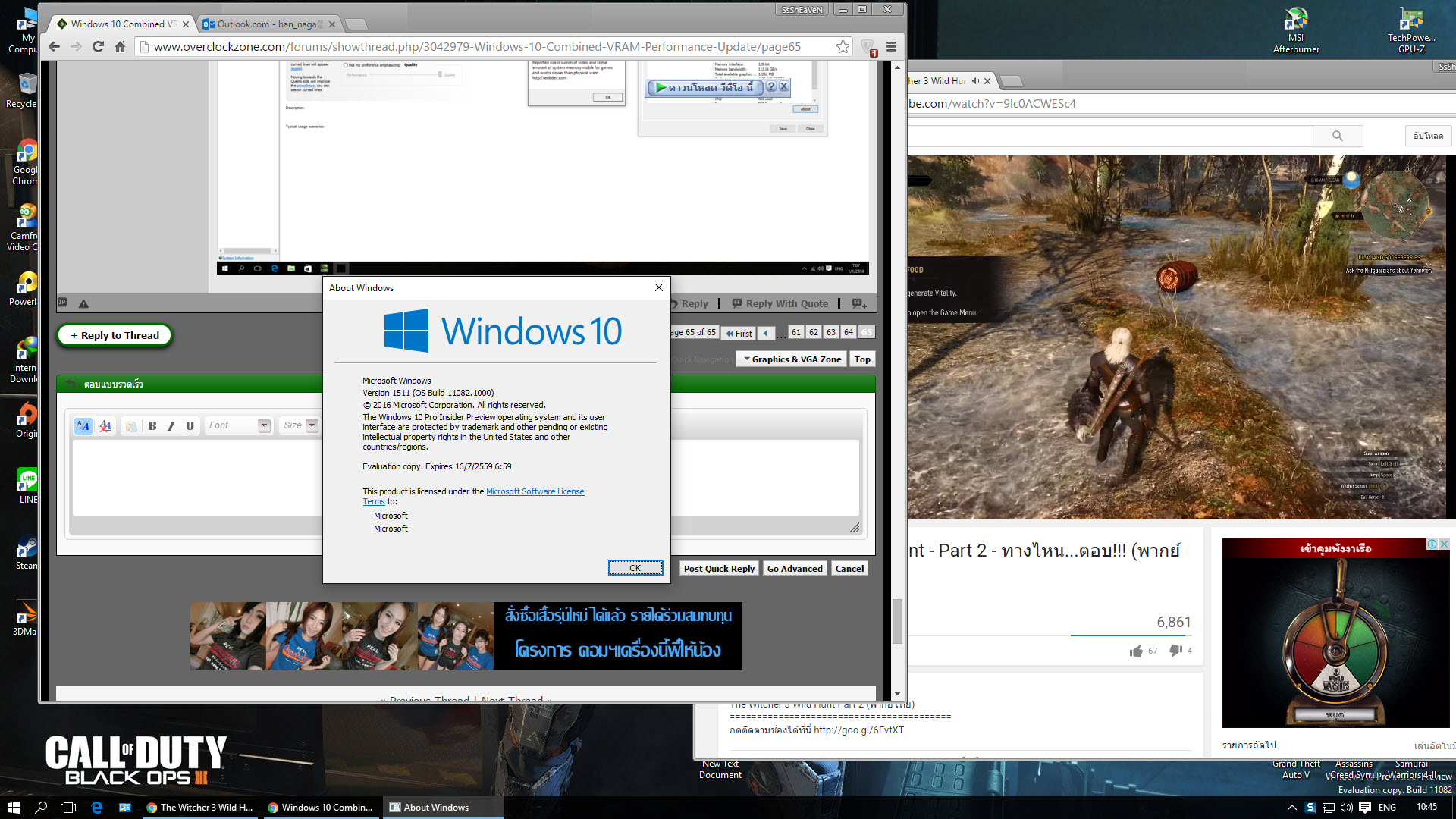Toggle the switch editor mode icon
Image resolution: width=1456 pixels, height=819 pixels.
tap(83, 426)
